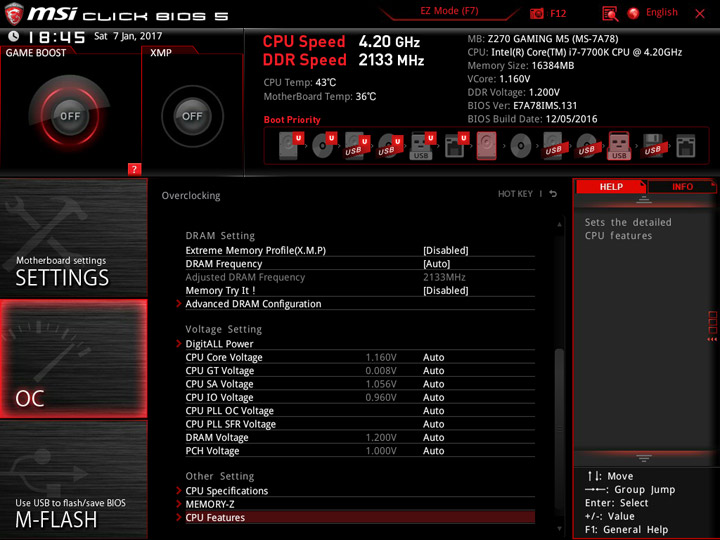Click the F12 label
The width and height of the screenshot is (720, 540).
pos(558,14)
